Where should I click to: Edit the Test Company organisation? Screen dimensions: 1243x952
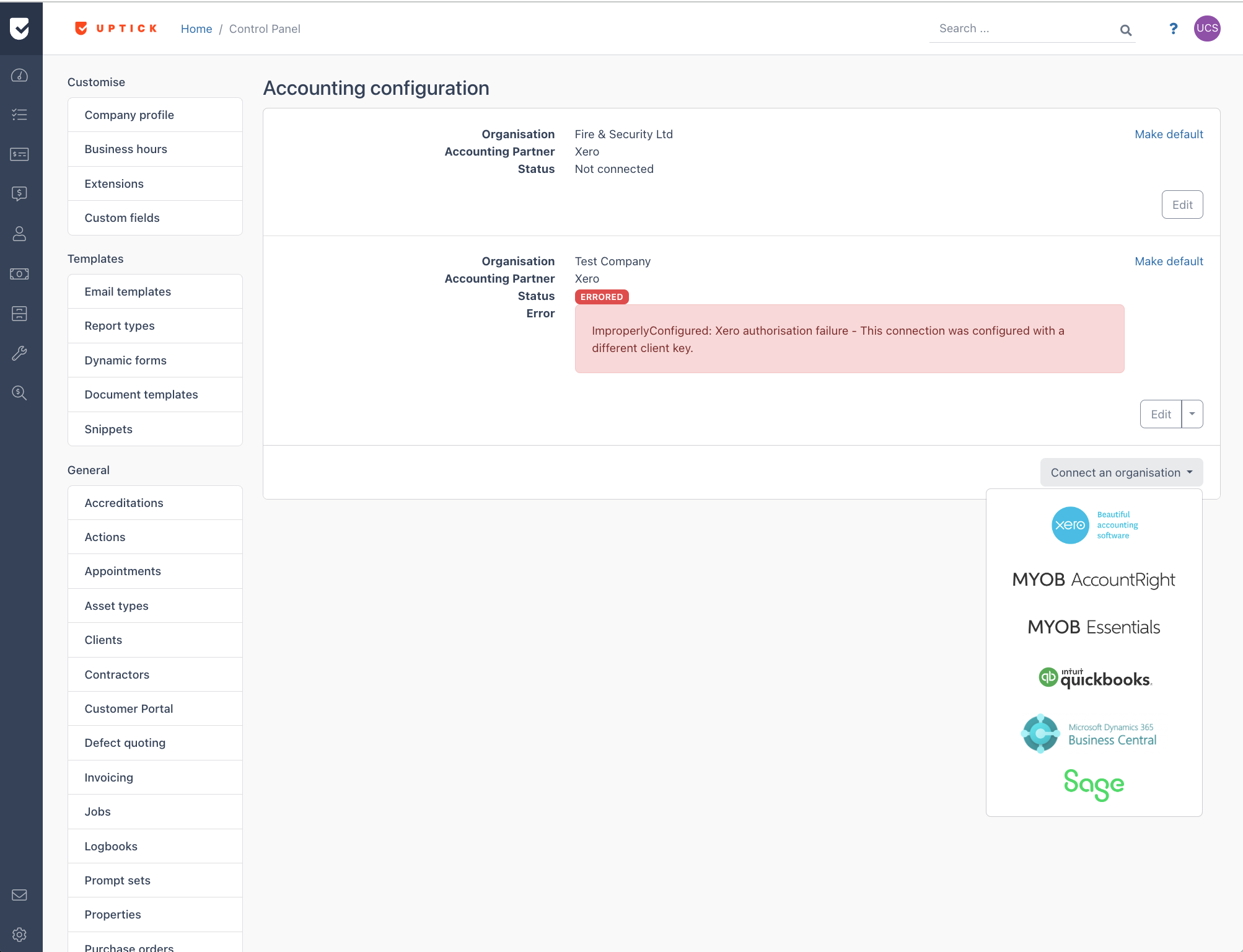(x=1161, y=414)
